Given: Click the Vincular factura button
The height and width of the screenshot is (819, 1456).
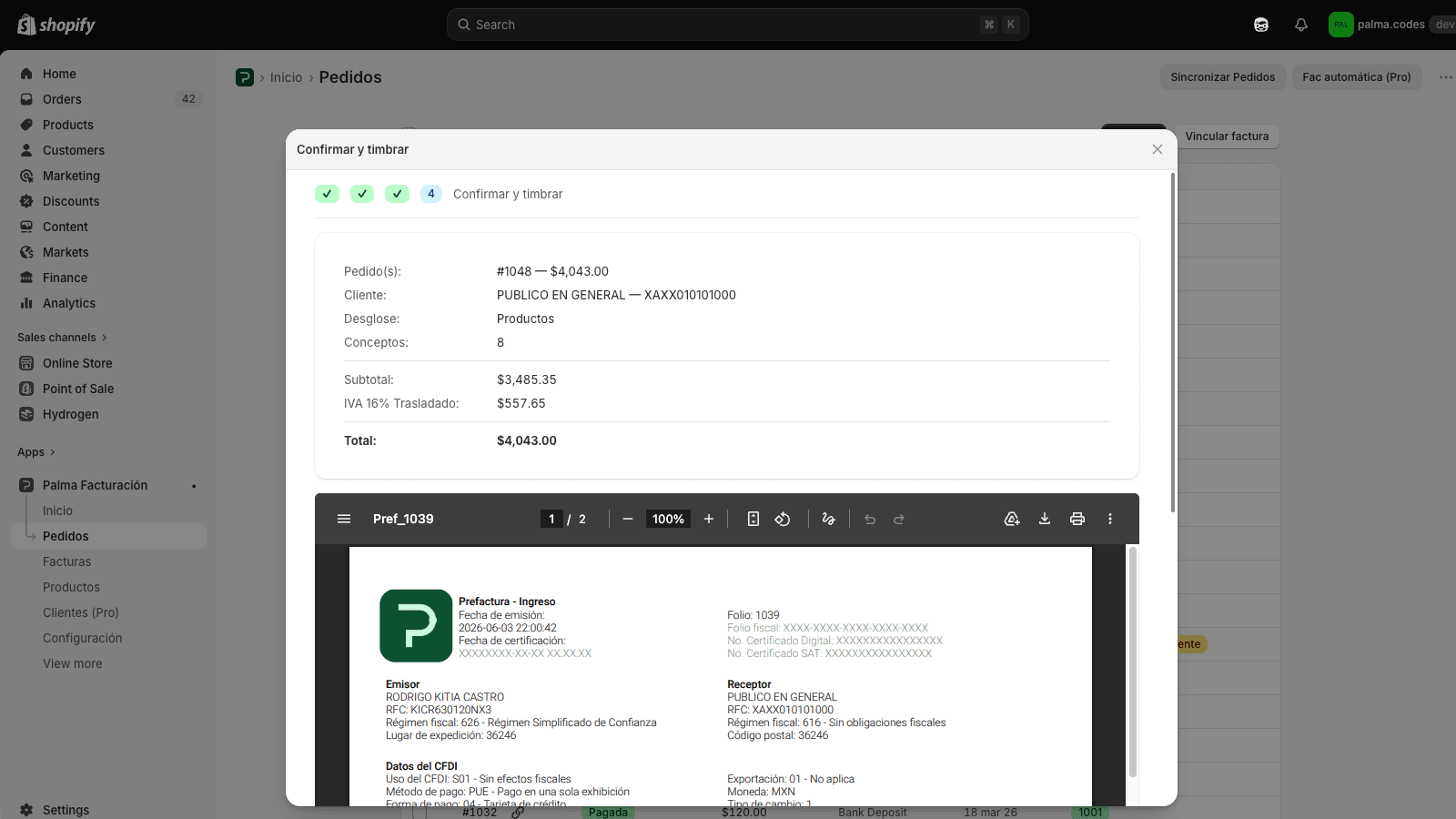Looking at the screenshot, I should pyautogui.click(x=1227, y=136).
